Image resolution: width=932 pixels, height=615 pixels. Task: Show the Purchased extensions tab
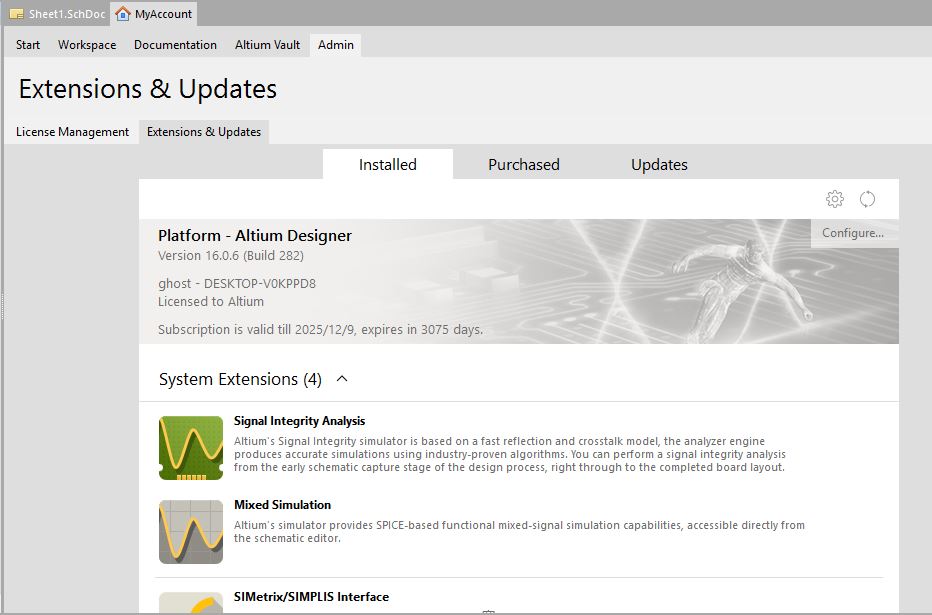(524, 165)
